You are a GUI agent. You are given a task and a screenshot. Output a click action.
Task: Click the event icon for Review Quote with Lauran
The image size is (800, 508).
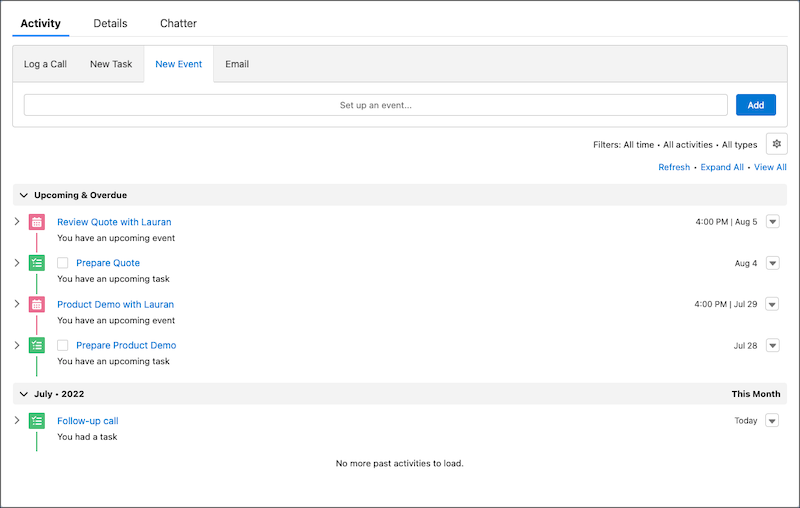click(x=37, y=222)
